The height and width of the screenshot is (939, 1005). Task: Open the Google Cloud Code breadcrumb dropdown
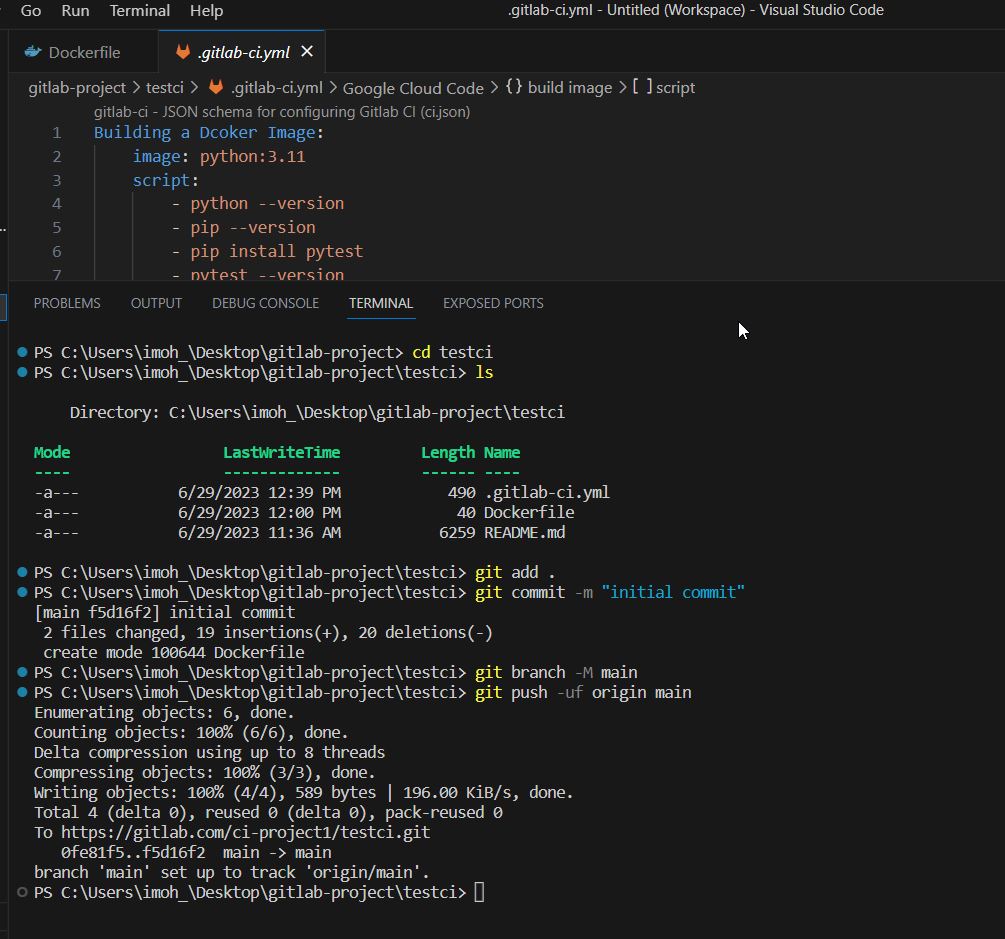412,87
